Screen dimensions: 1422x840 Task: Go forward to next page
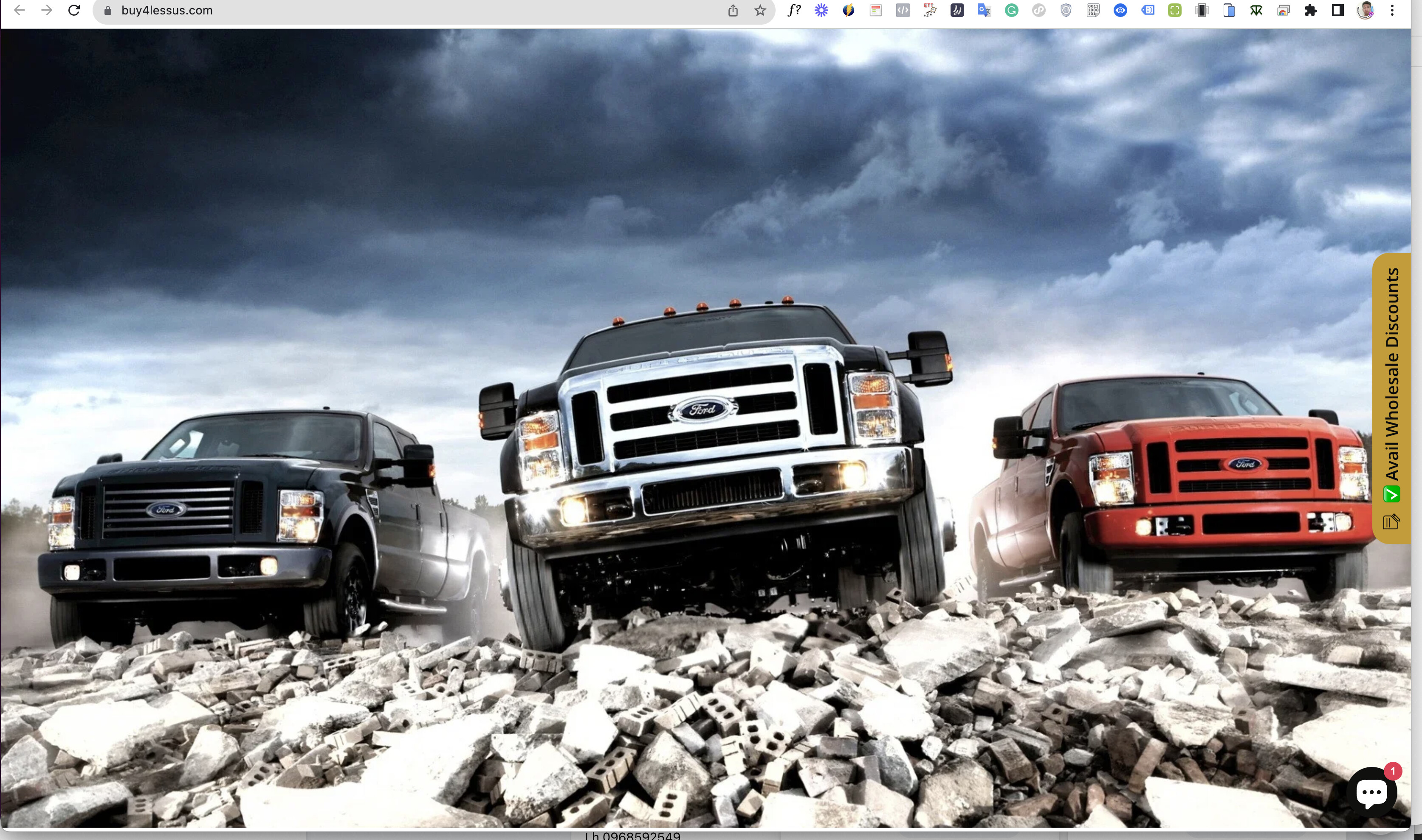pos(47,10)
